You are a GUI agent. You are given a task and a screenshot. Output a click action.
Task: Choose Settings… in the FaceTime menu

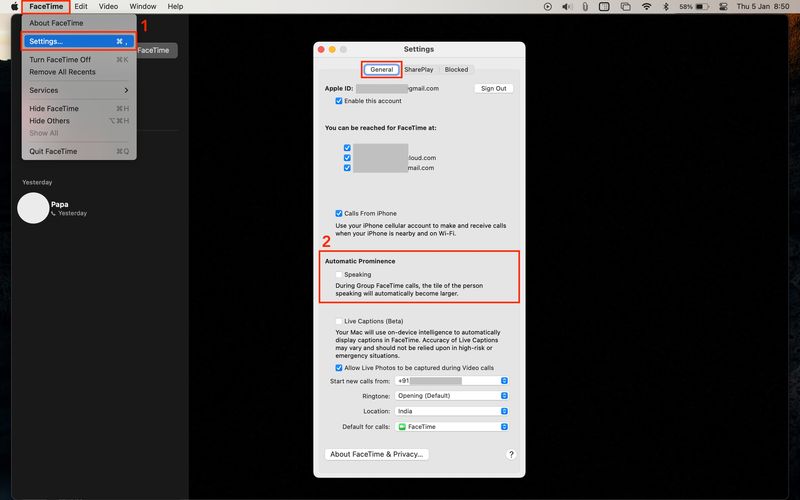79,41
